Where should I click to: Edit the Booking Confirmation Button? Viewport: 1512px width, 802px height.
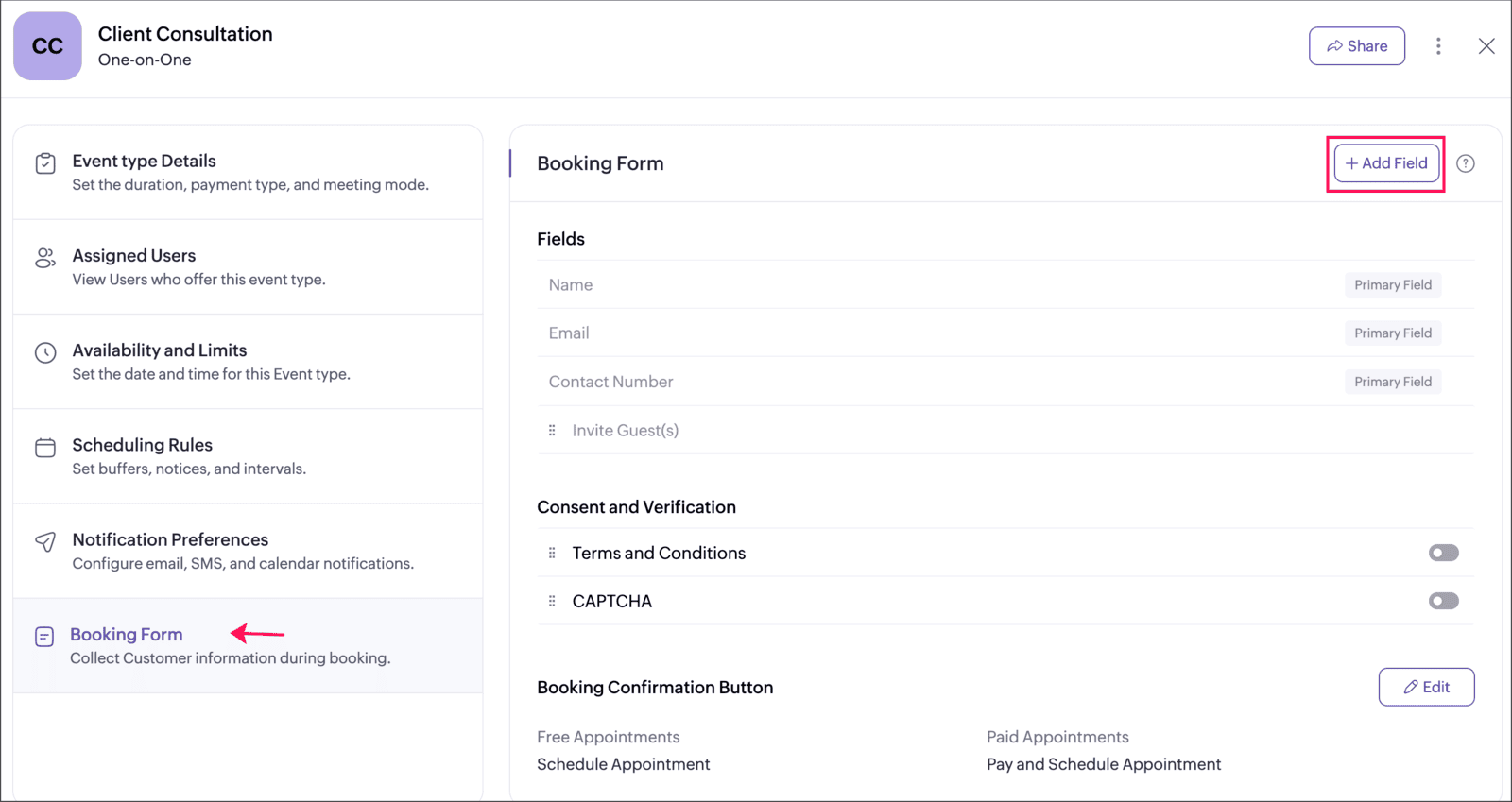(x=1426, y=687)
